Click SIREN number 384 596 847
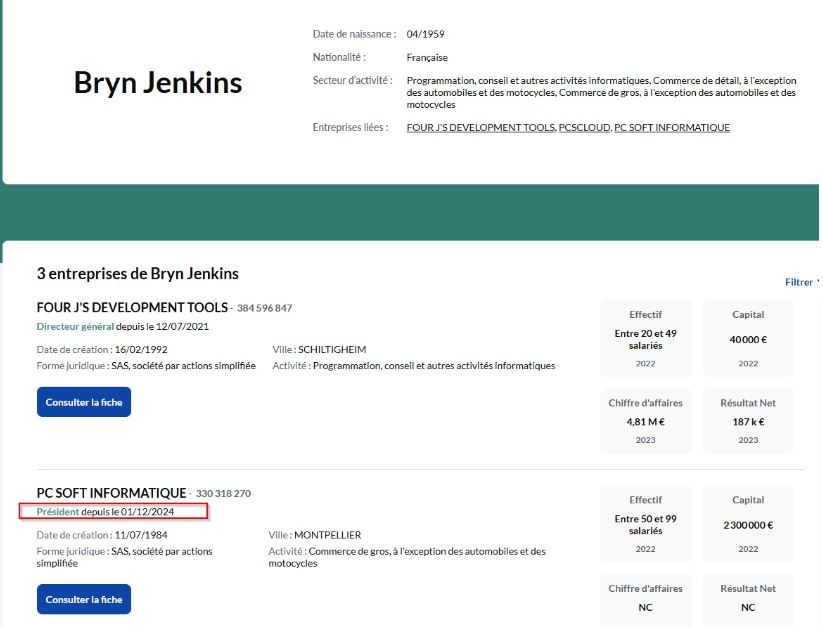This screenshot has width=823, height=630. [264, 308]
